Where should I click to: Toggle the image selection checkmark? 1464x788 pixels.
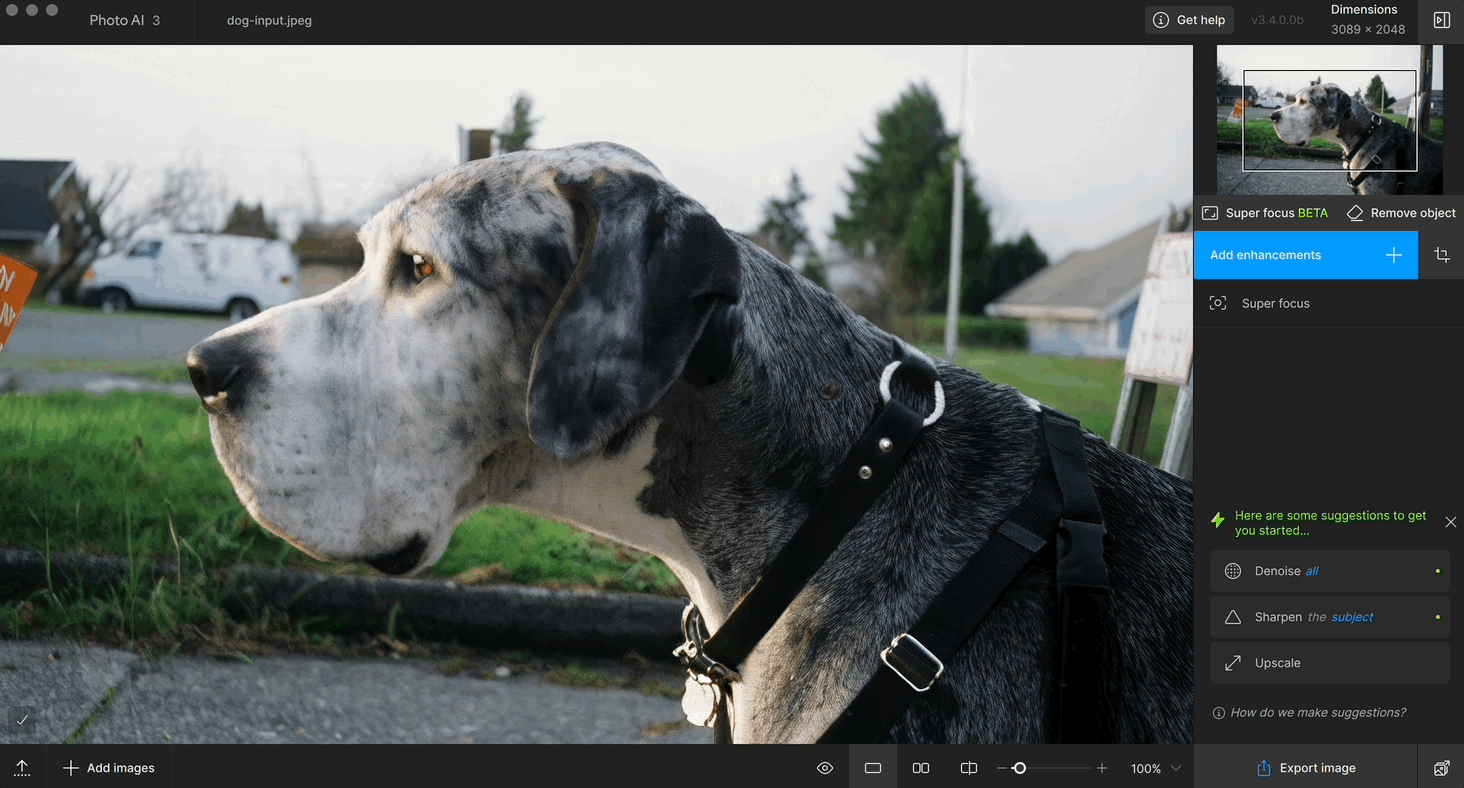point(22,719)
